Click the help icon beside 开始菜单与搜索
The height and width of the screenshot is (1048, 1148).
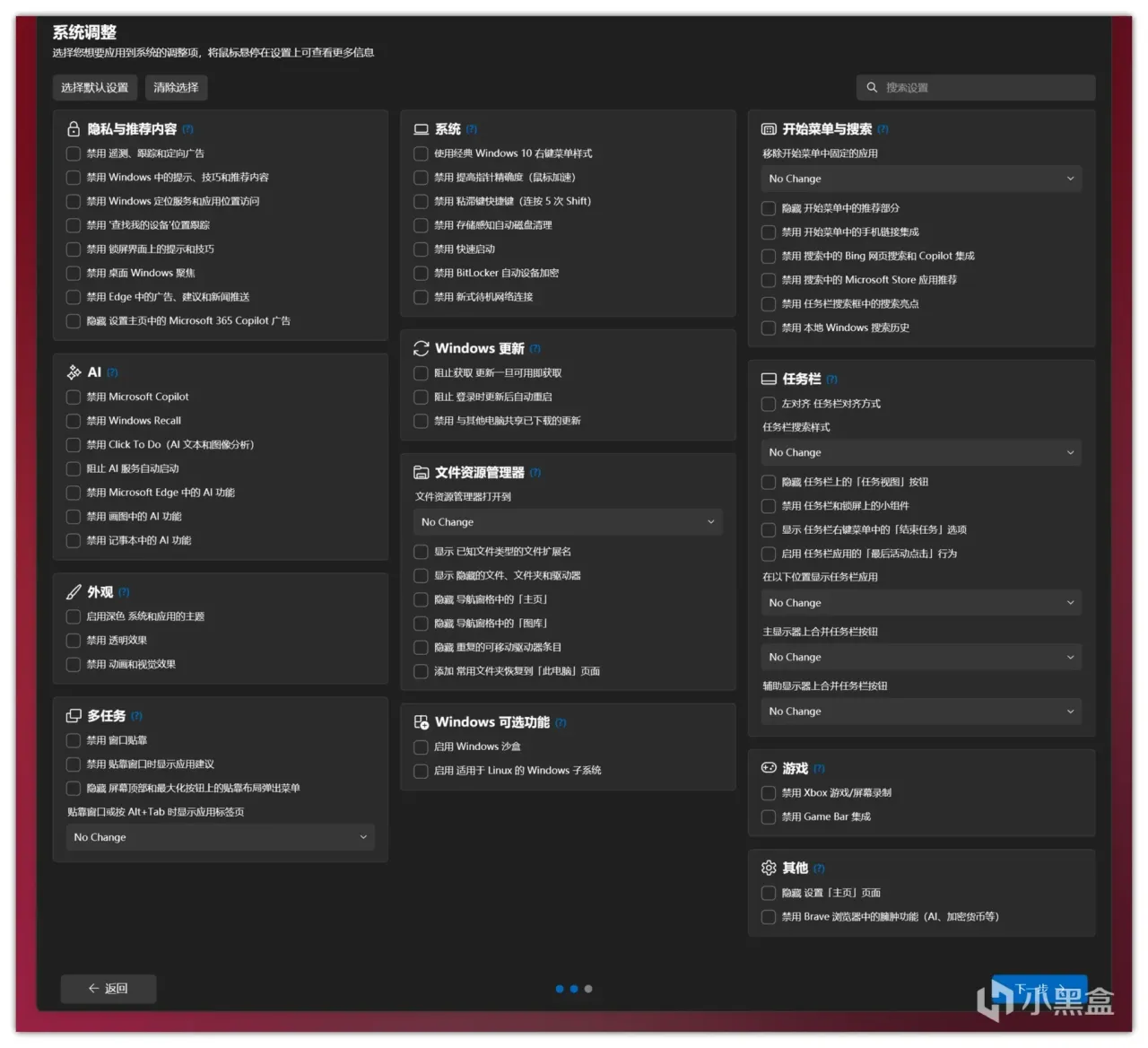(883, 129)
